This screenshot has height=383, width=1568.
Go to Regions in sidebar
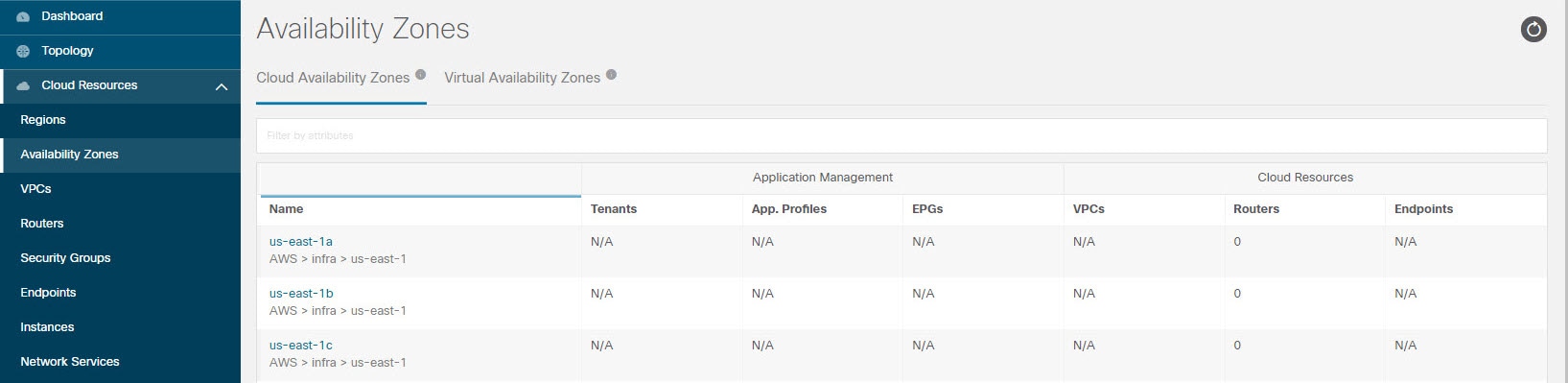click(43, 120)
